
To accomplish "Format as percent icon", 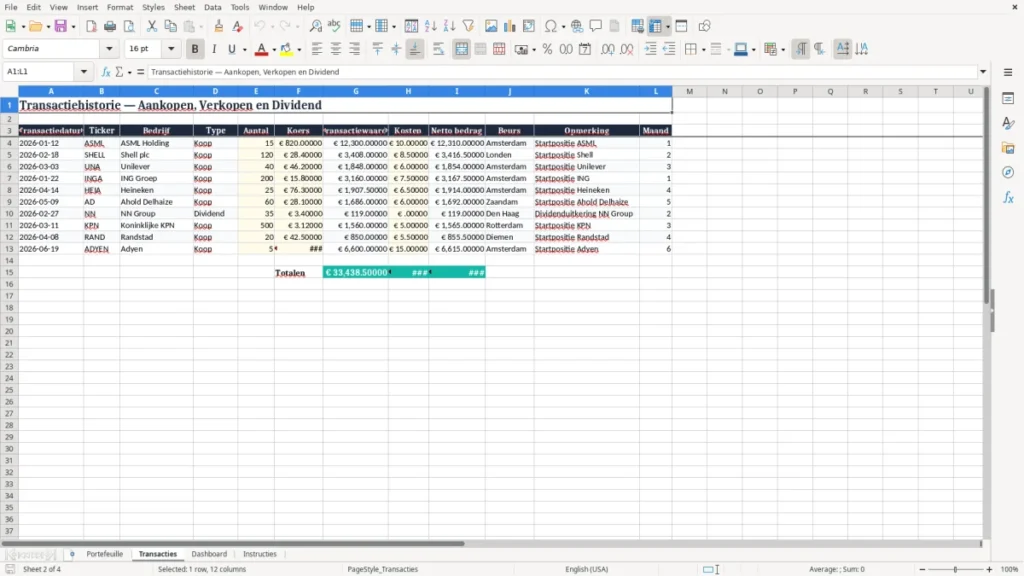I will (x=547, y=49).
